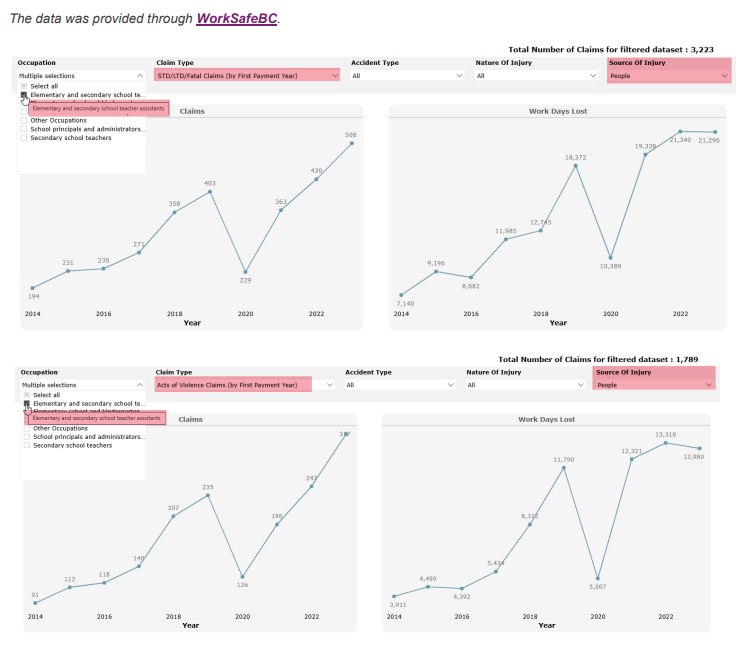
Task: Check School principals and administrators in upper list
Action: coord(25,129)
